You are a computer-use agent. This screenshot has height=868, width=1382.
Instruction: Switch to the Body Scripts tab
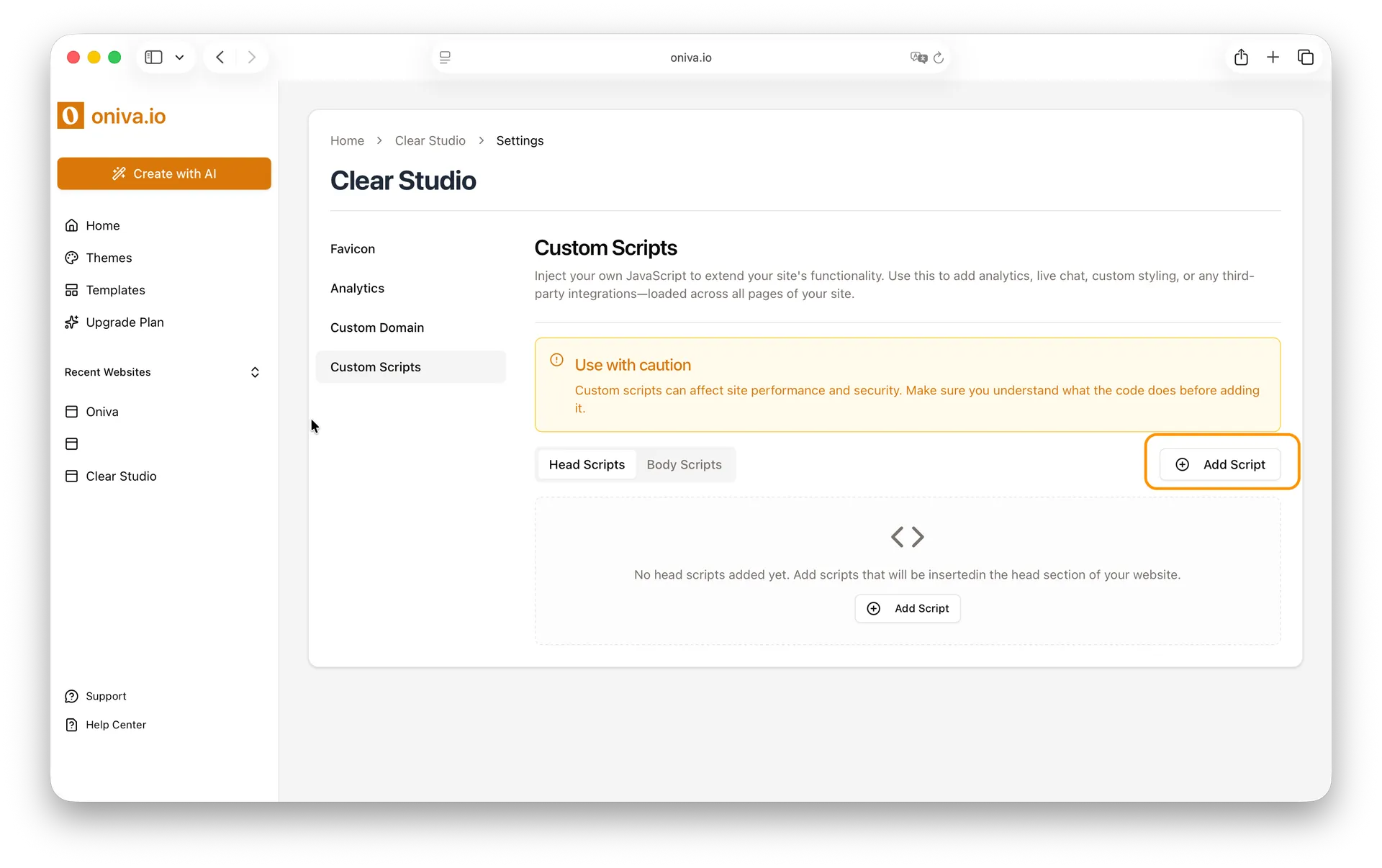coord(683,464)
